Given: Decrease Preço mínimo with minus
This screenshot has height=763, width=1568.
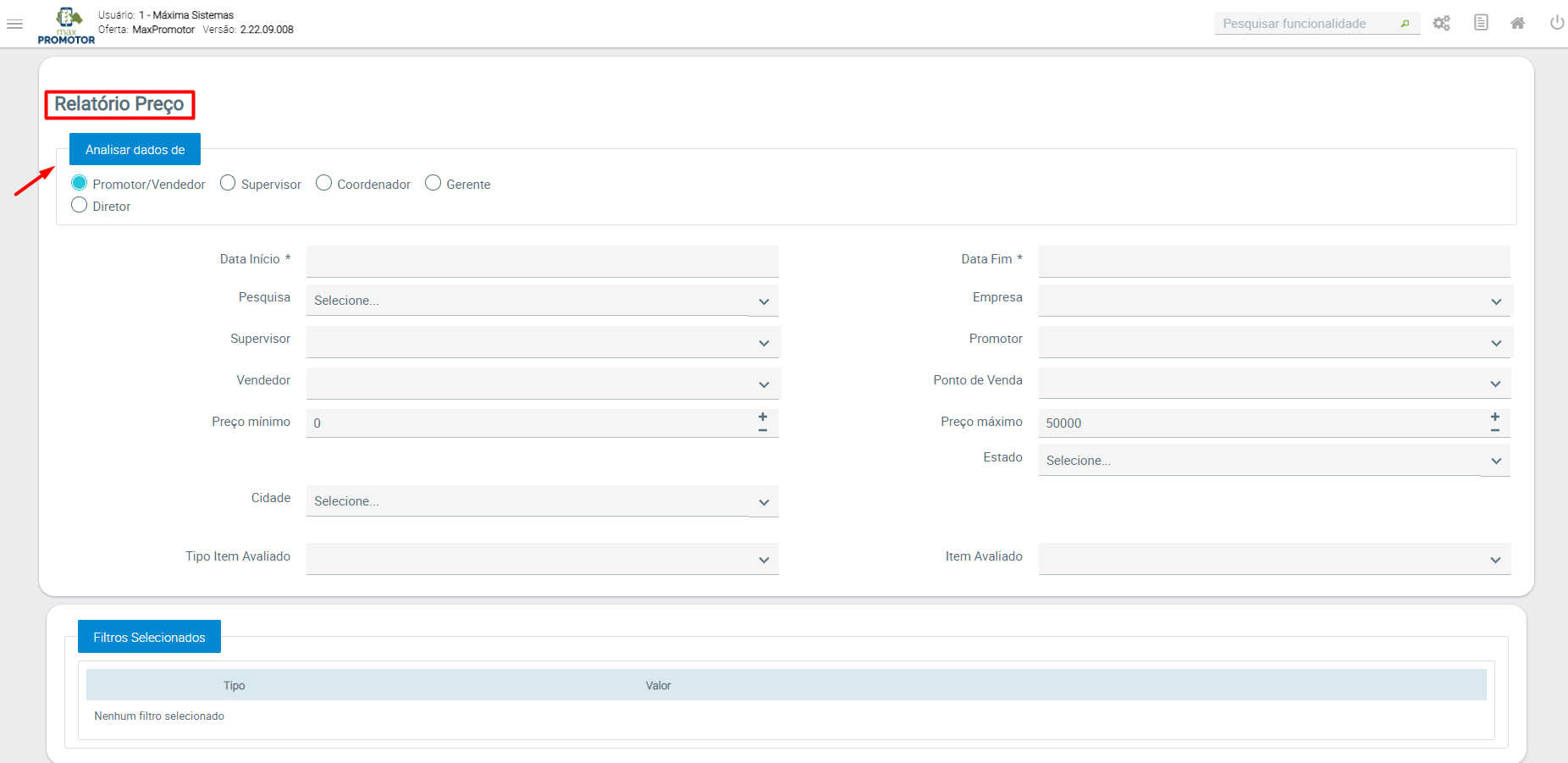Looking at the screenshot, I should click(x=763, y=430).
